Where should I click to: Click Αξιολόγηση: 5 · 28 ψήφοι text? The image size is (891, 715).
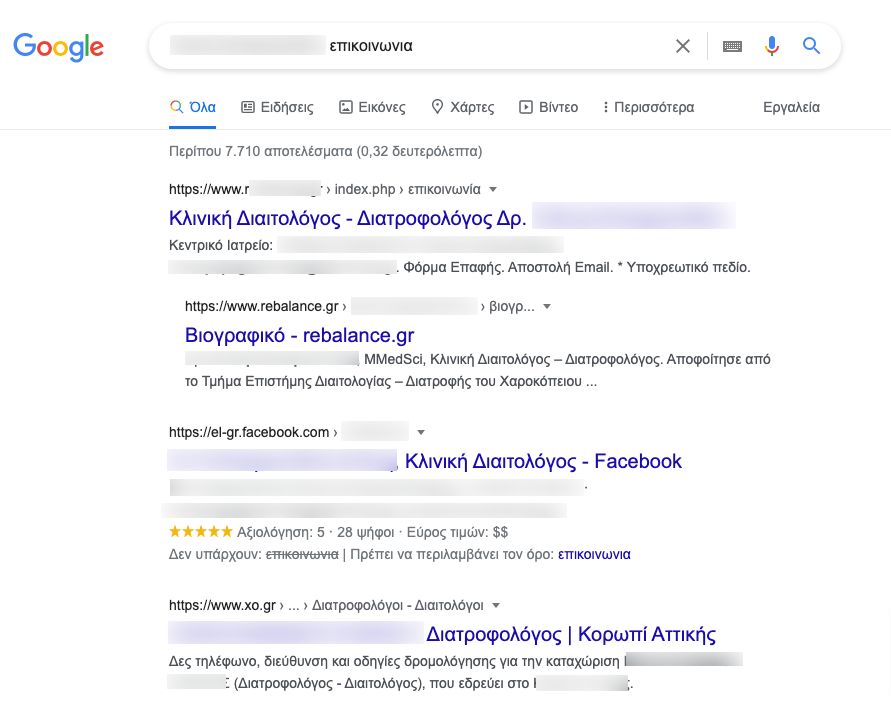(315, 533)
